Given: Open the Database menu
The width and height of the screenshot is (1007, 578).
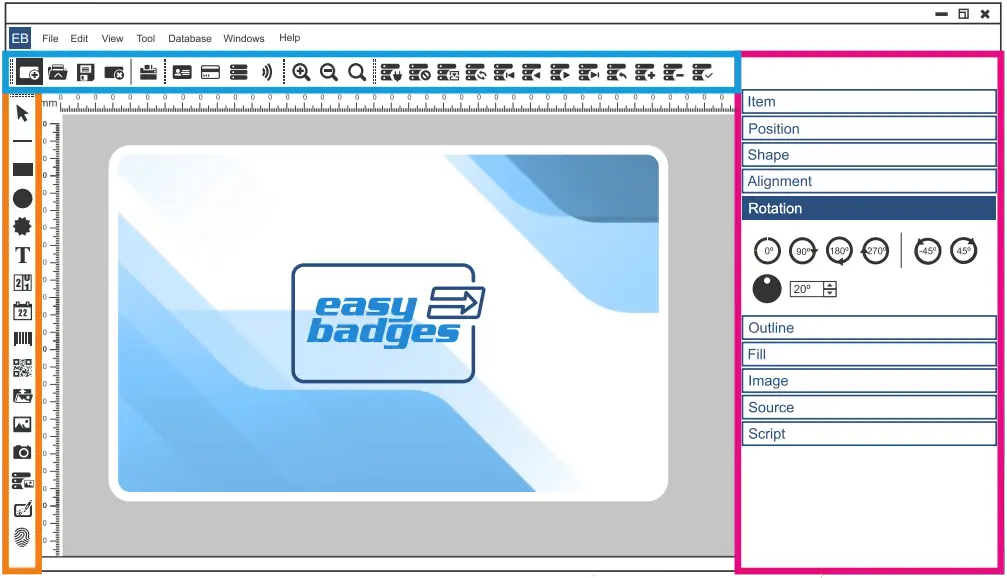Looking at the screenshot, I should click(189, 38).
